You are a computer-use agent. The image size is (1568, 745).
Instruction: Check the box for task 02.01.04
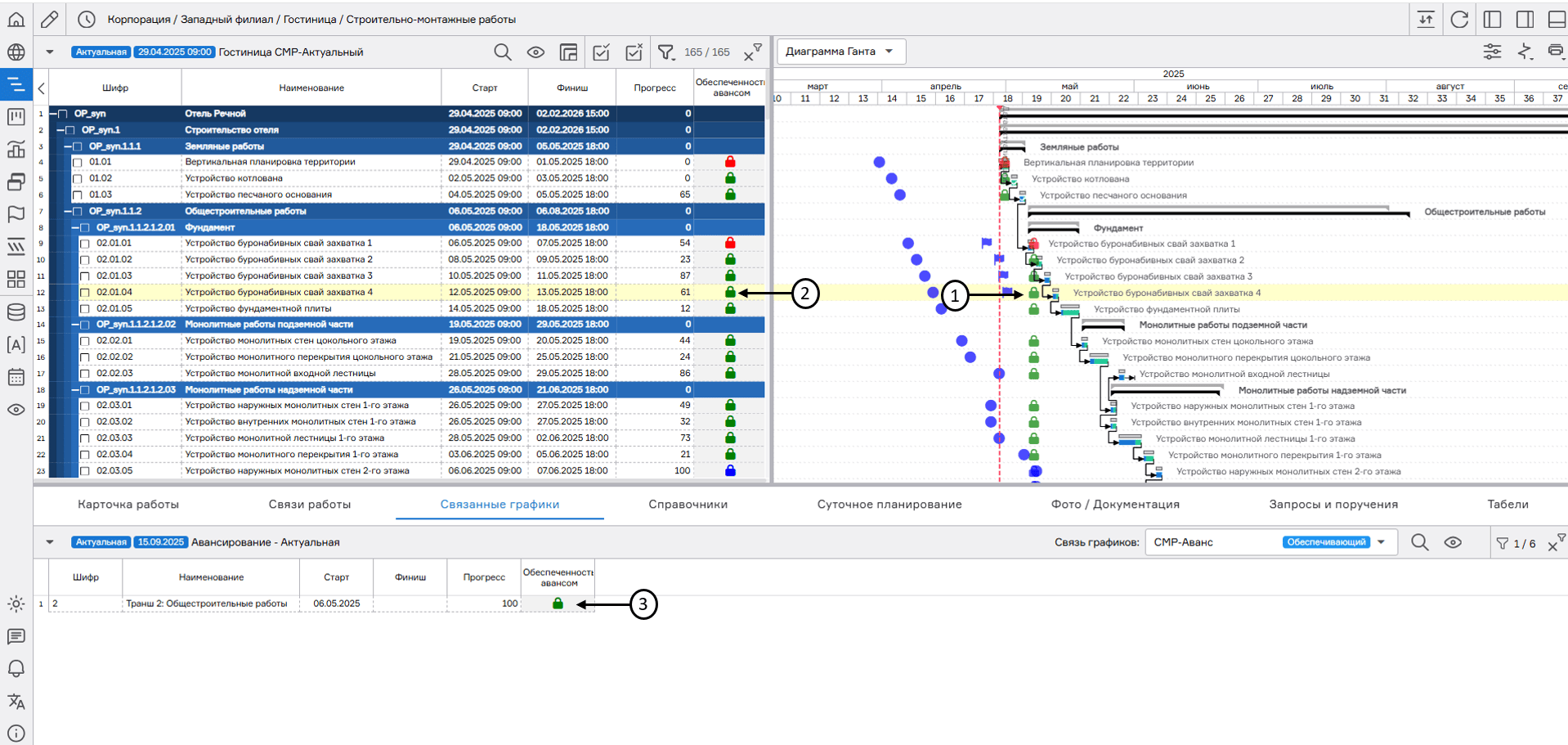85,293
